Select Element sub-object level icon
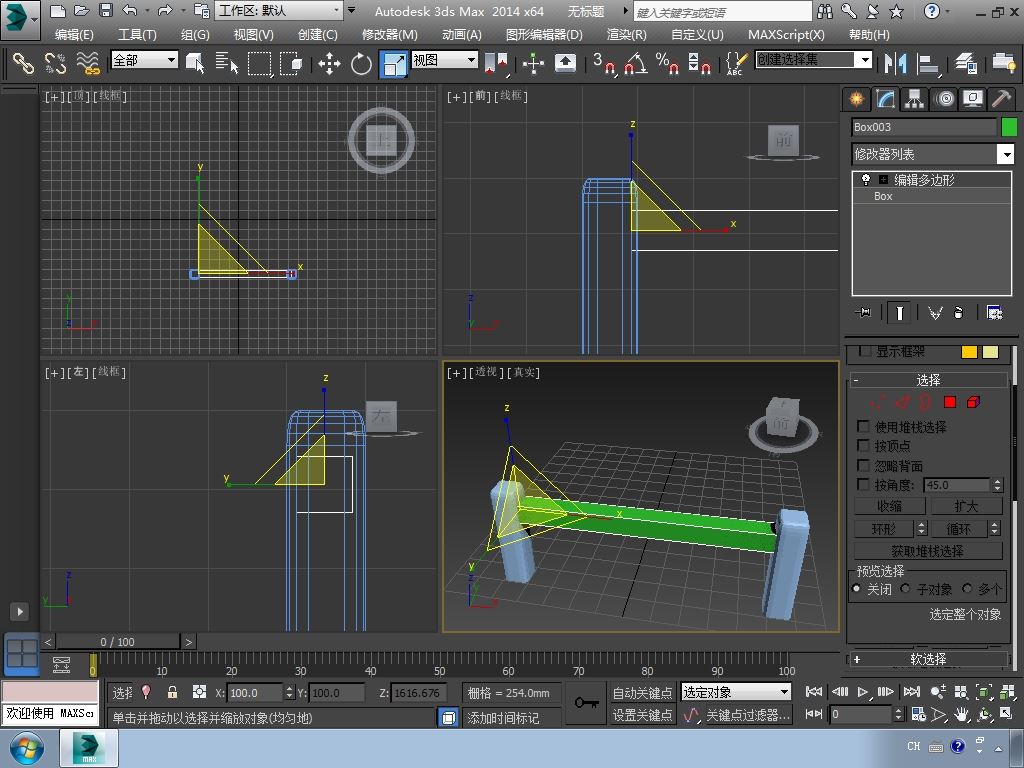The height and width of the screenshot is (768, 1024). [973, 402]
